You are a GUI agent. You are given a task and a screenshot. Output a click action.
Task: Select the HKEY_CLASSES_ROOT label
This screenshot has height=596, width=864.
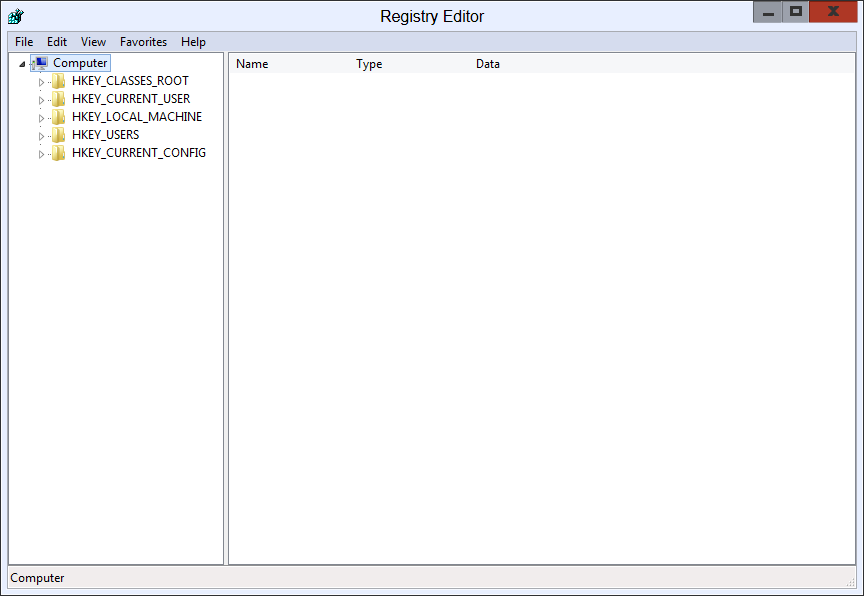pos(130,81)
